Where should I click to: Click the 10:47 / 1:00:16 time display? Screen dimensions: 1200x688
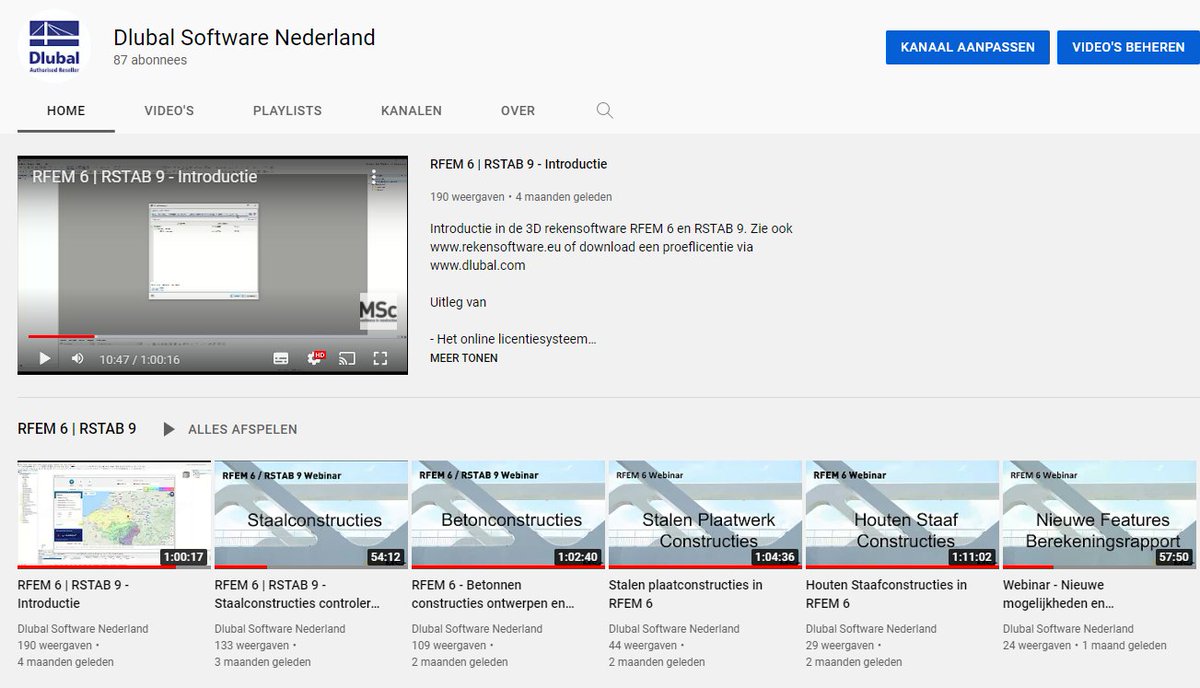tap(139, 359)
